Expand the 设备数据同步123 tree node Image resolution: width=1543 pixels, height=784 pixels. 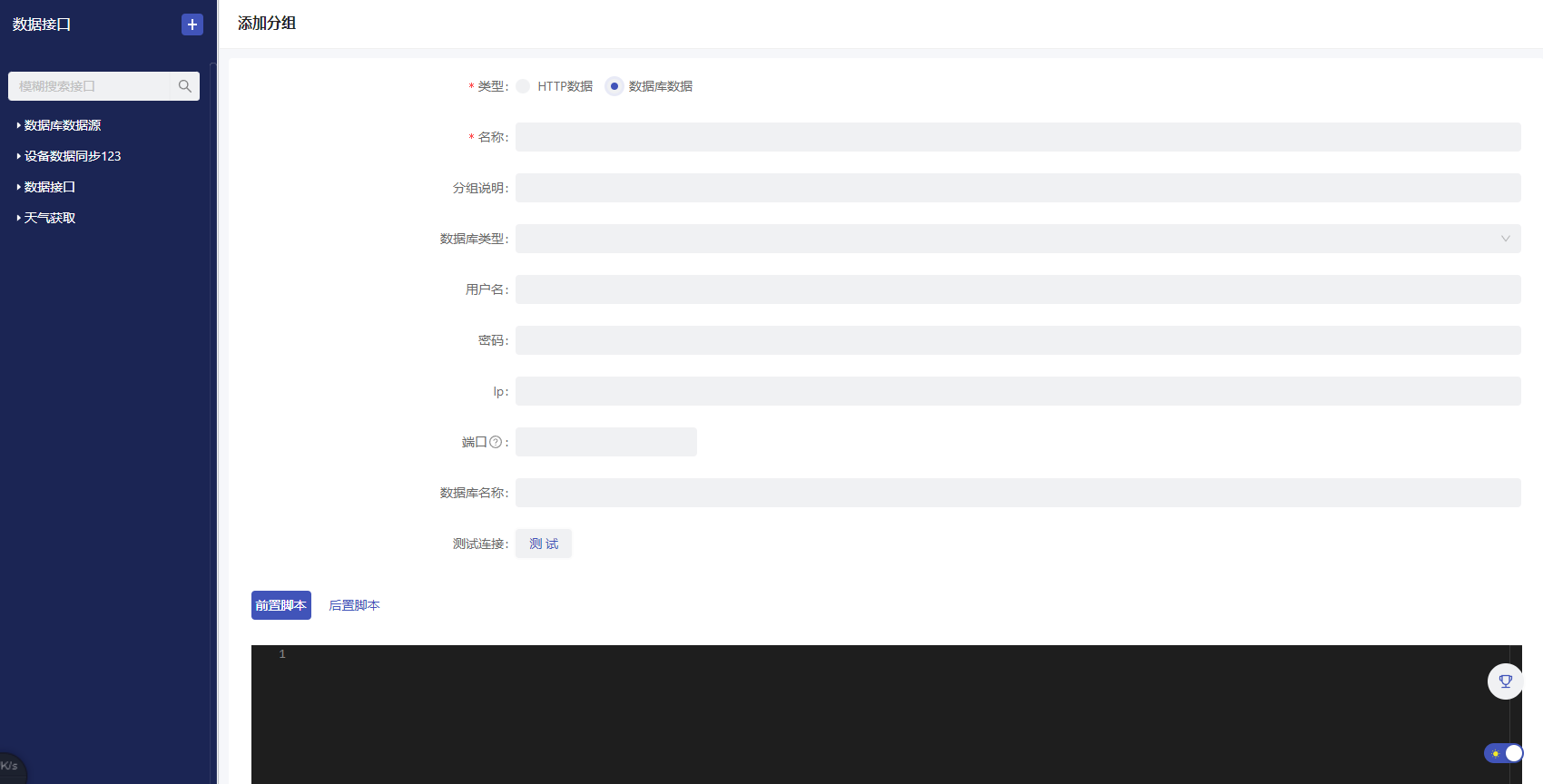coord(18,156)
